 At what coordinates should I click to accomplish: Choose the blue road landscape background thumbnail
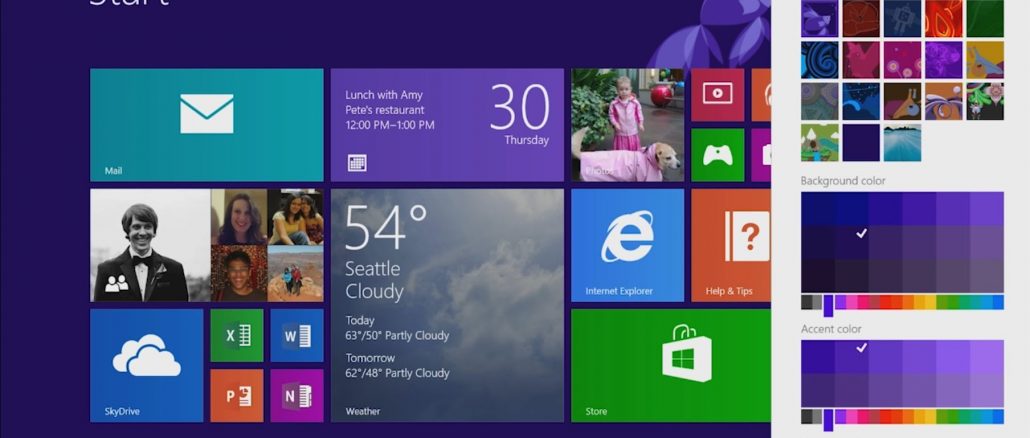click(902, 142)
